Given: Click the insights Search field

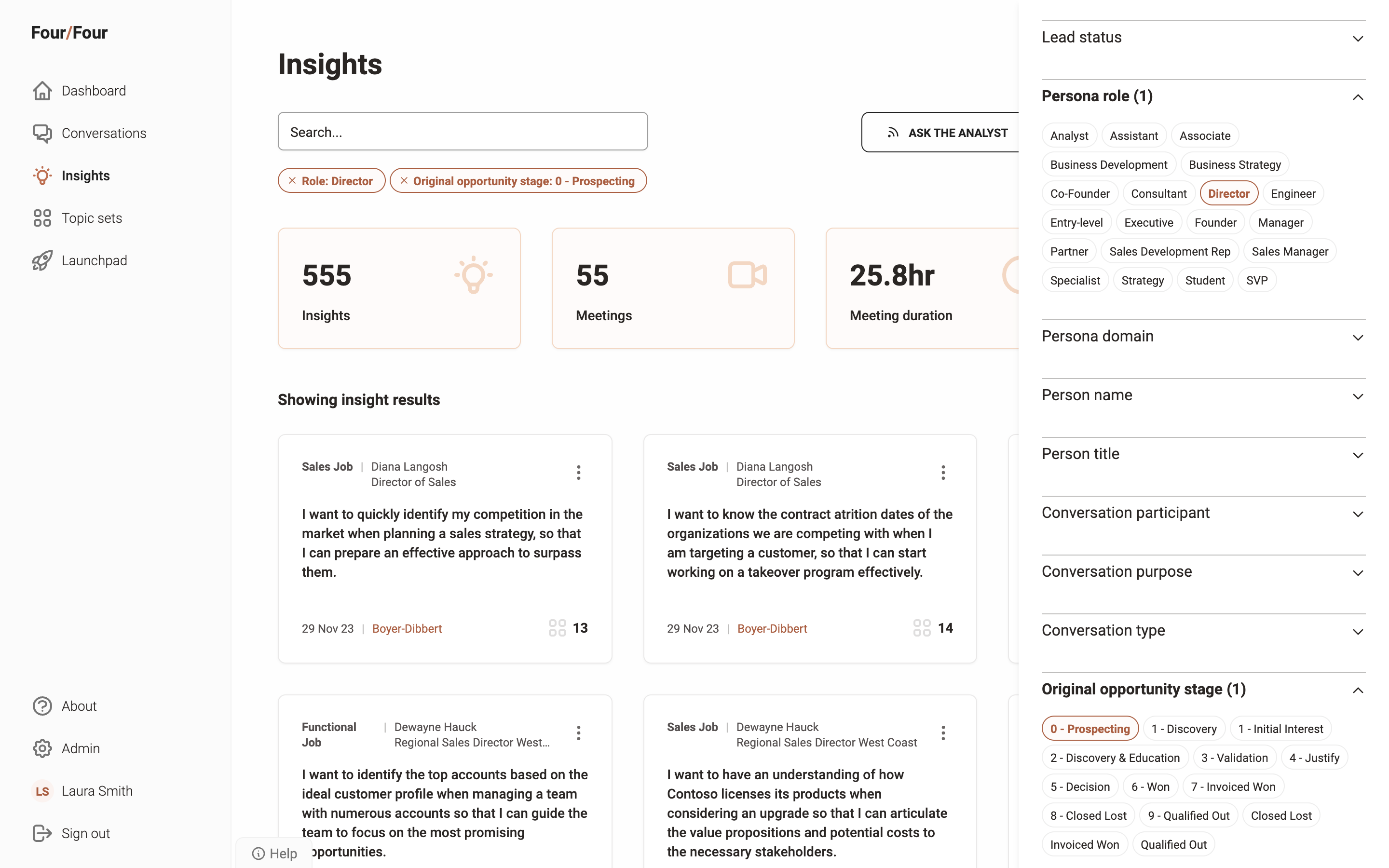Looking at the screenshot, I should [463, 132].
